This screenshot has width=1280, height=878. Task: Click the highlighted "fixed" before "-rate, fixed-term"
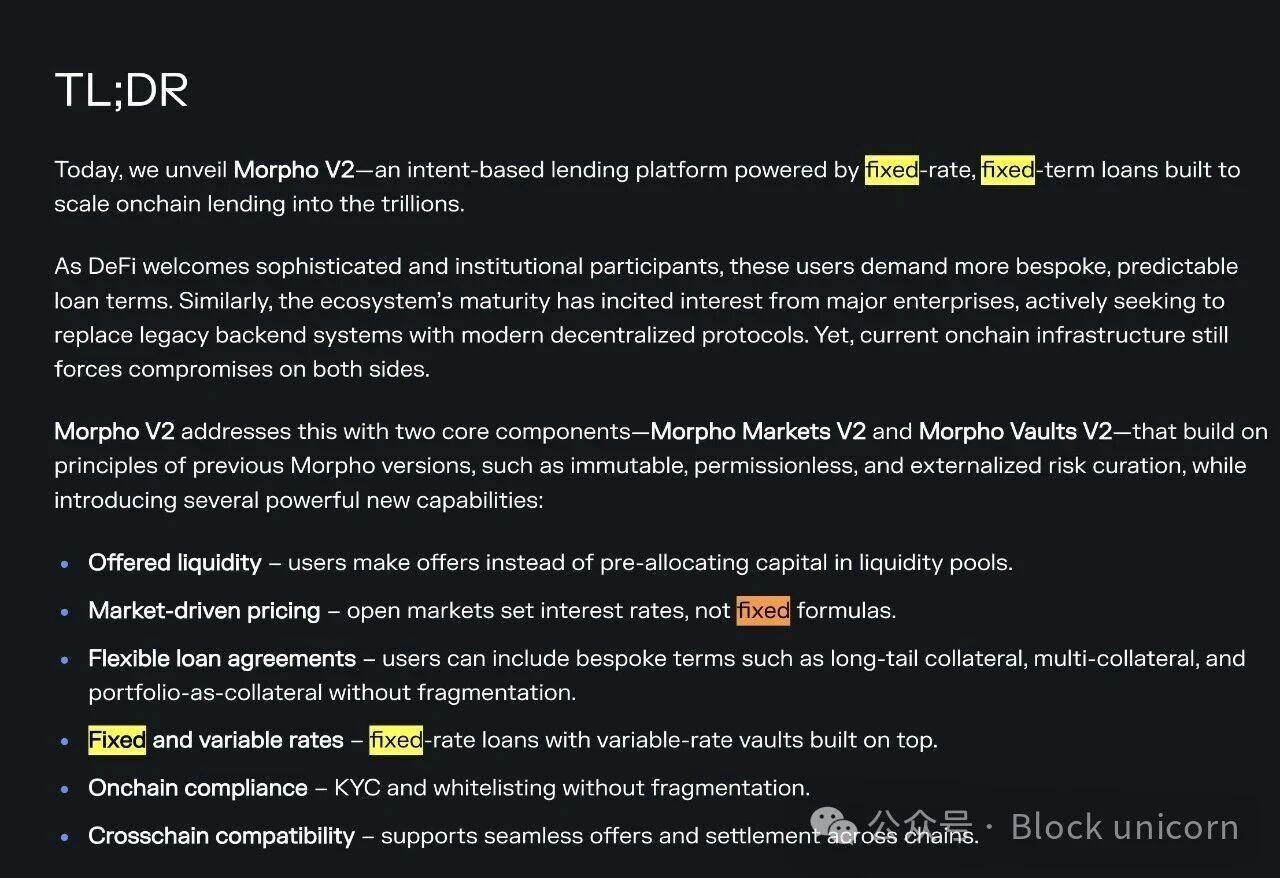891,170
